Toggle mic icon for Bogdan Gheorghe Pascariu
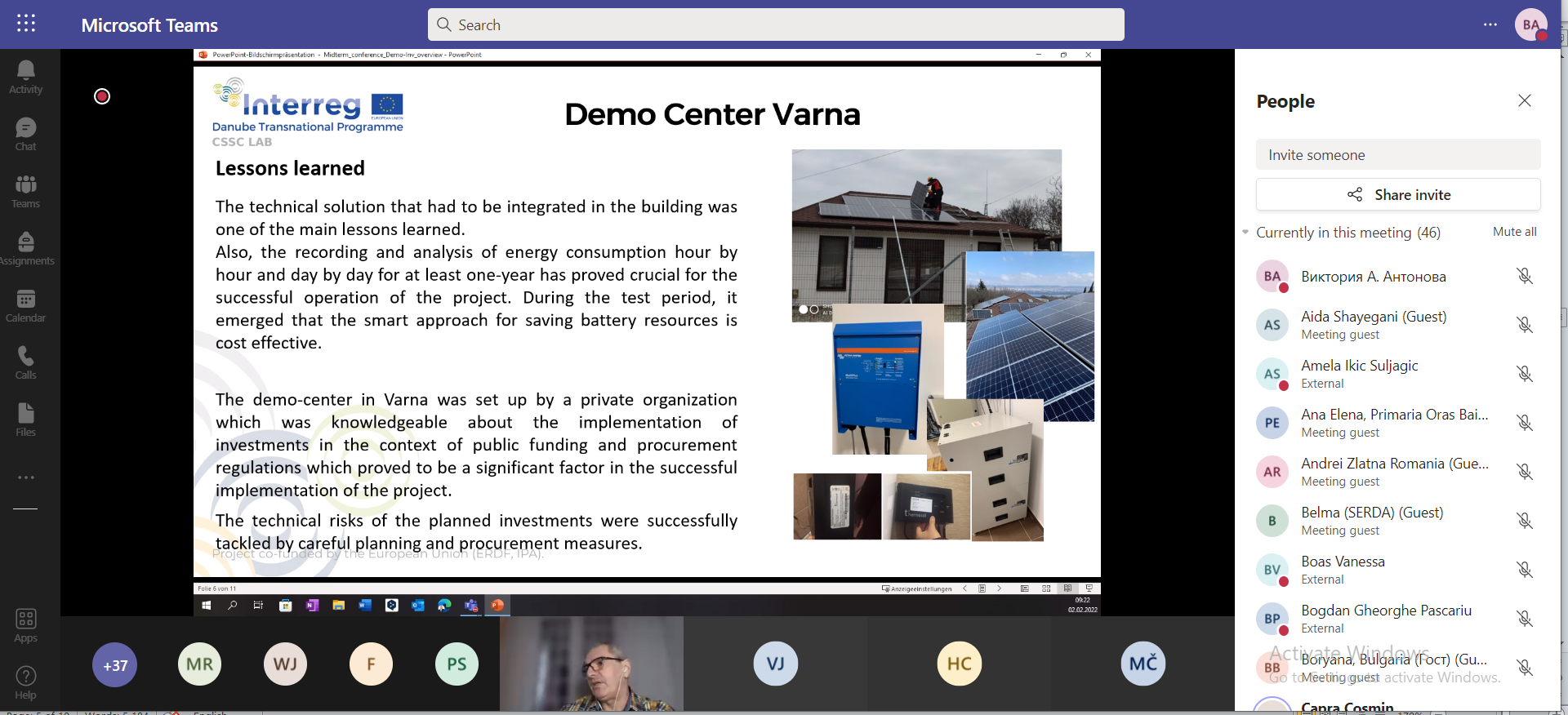Screen dimensions: 1568x715 pos(1525,619)
